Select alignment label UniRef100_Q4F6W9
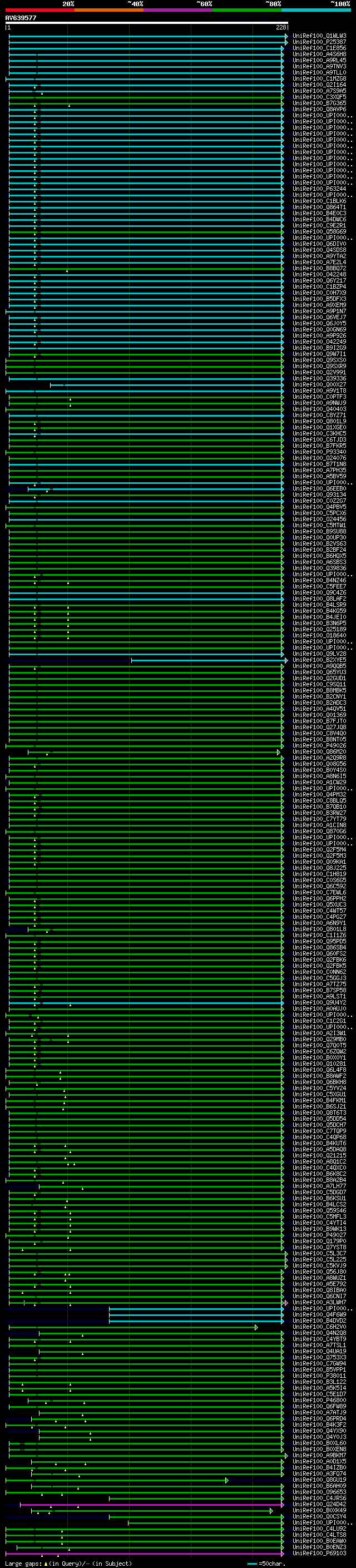356x1568 pixels. point(319,1314)
